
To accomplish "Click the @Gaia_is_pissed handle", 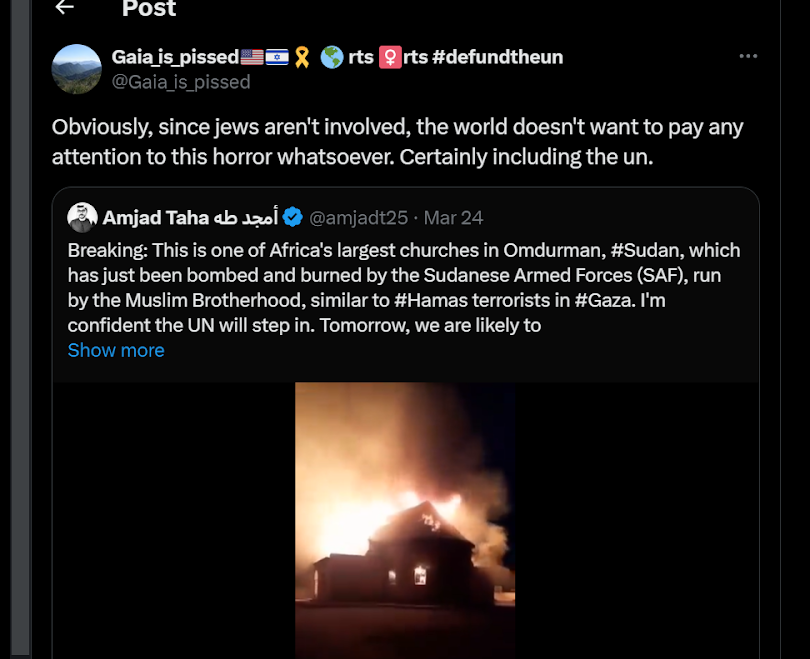I will [181, 82].
